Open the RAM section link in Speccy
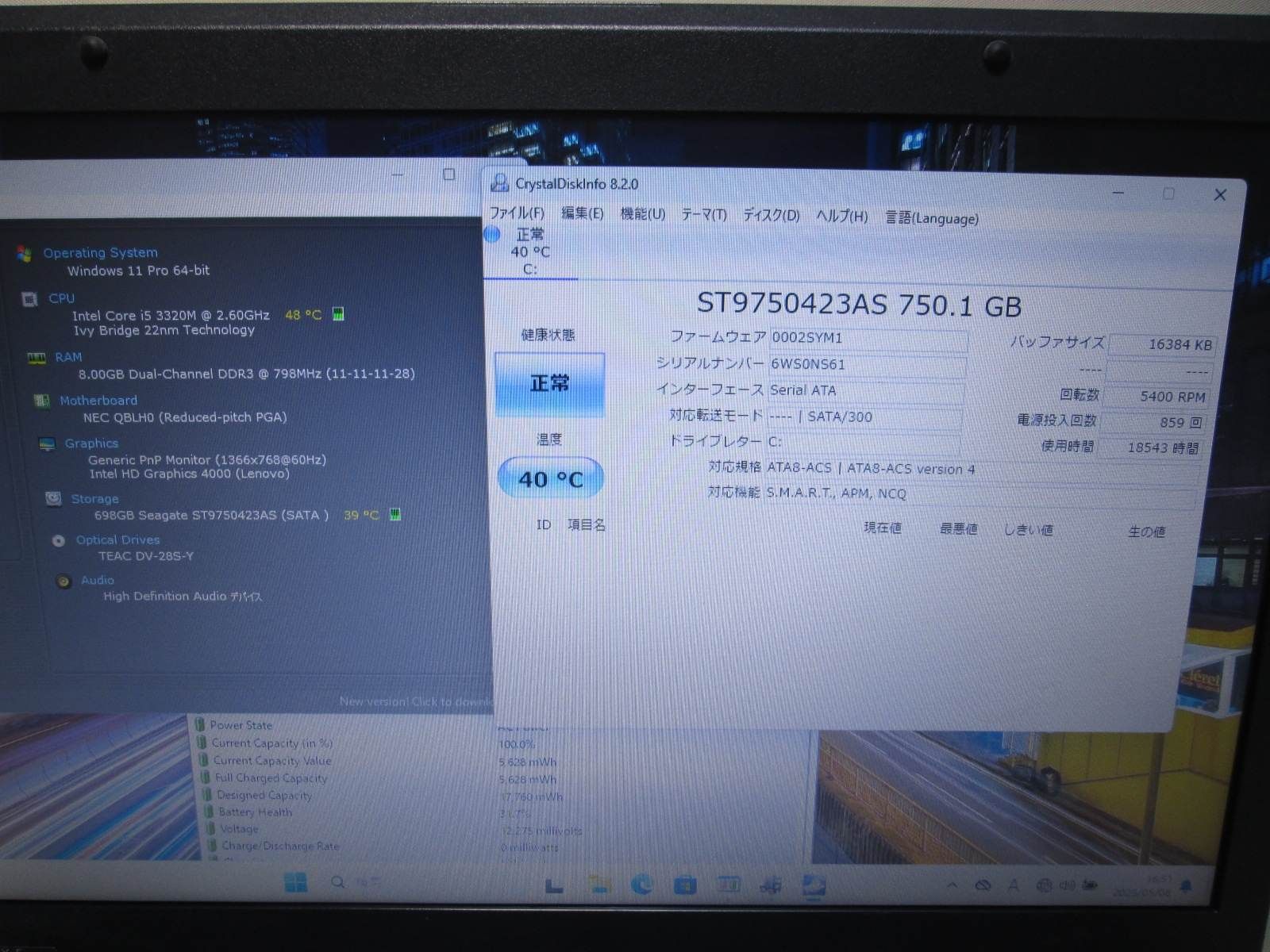Viewport: 1270px width, 952px height. tap(68, 357)
